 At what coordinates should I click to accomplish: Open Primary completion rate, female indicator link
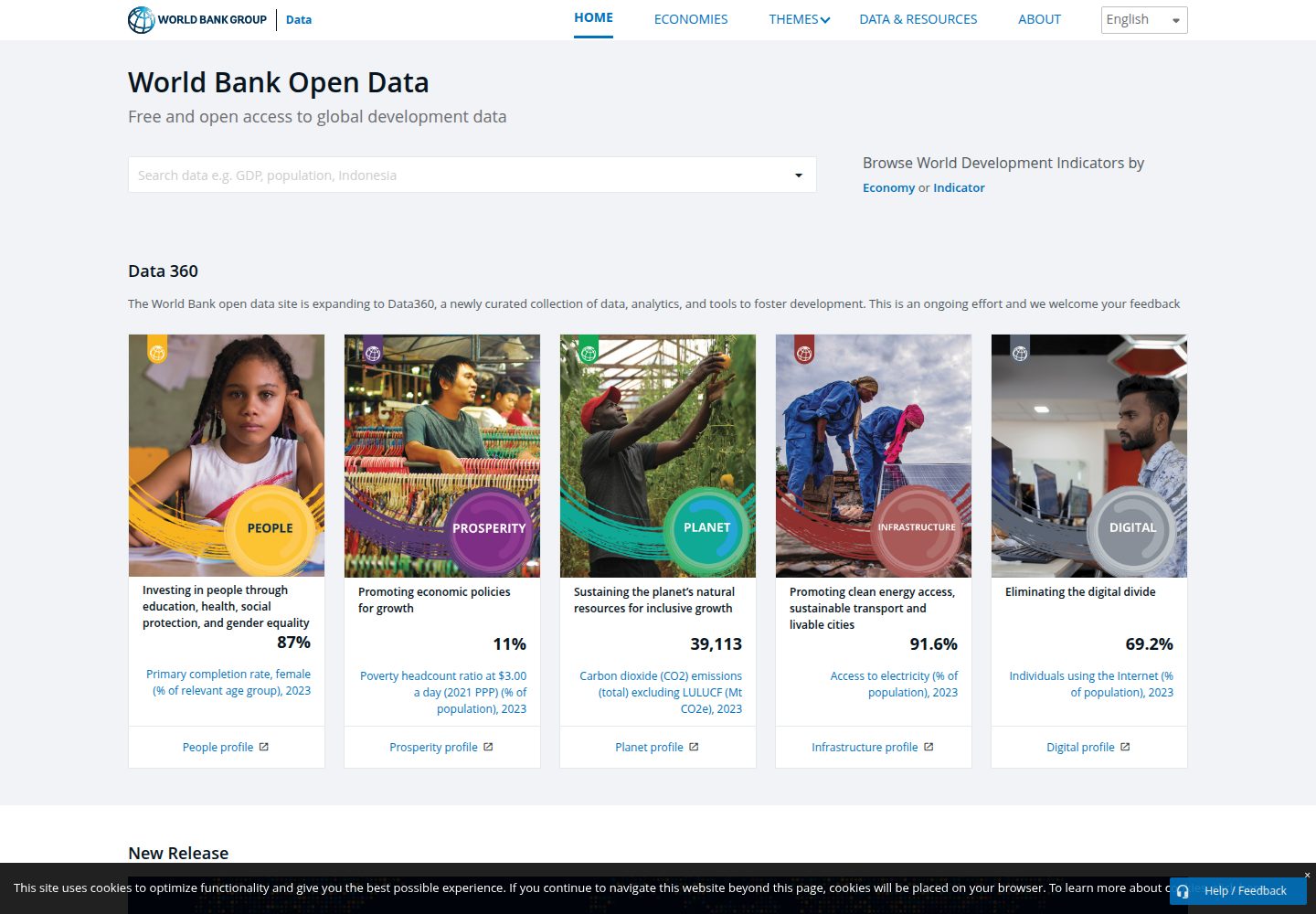[228, 682]
